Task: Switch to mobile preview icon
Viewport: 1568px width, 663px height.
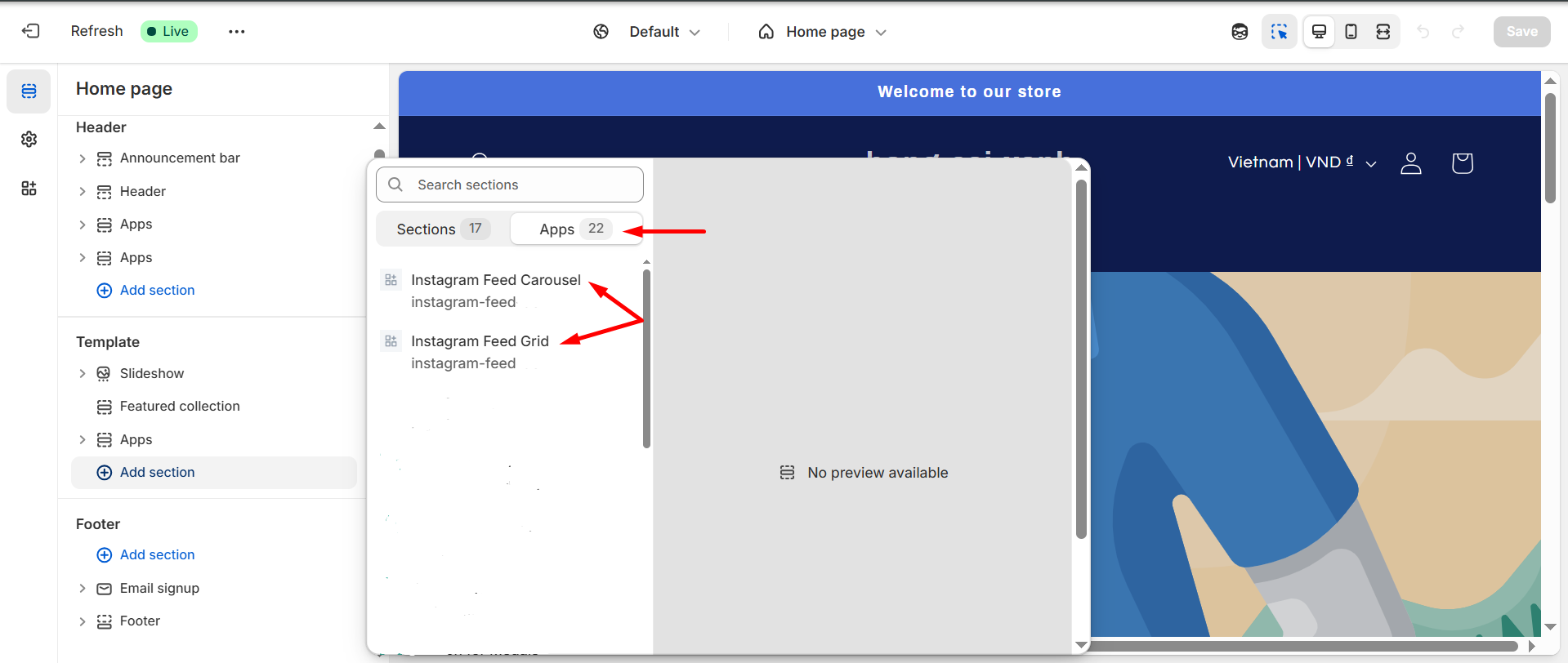Action: pyautogui.click(x=1351, y=31)
